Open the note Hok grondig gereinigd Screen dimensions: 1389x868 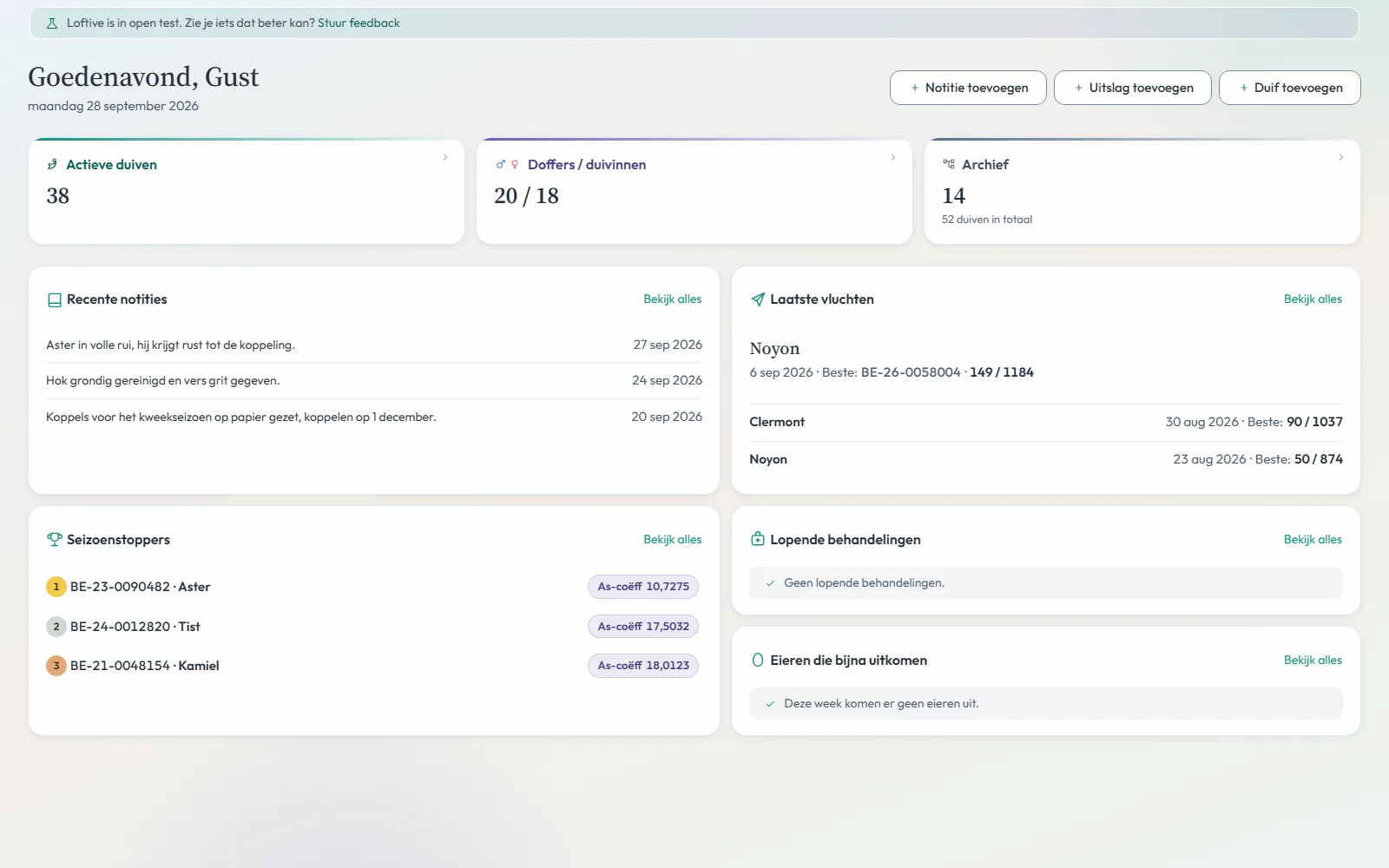374,380
